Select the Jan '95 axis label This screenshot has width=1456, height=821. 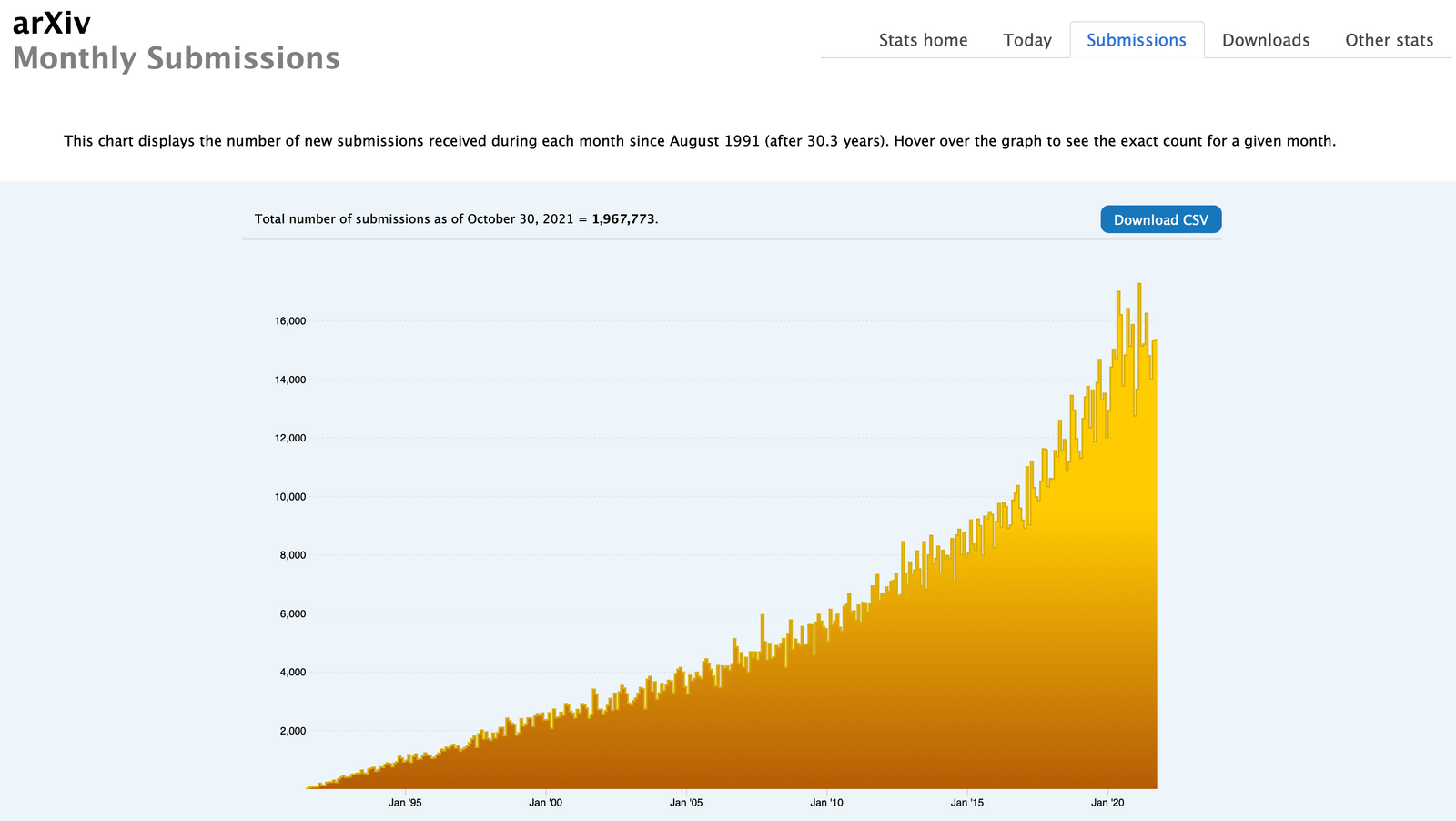405,803
